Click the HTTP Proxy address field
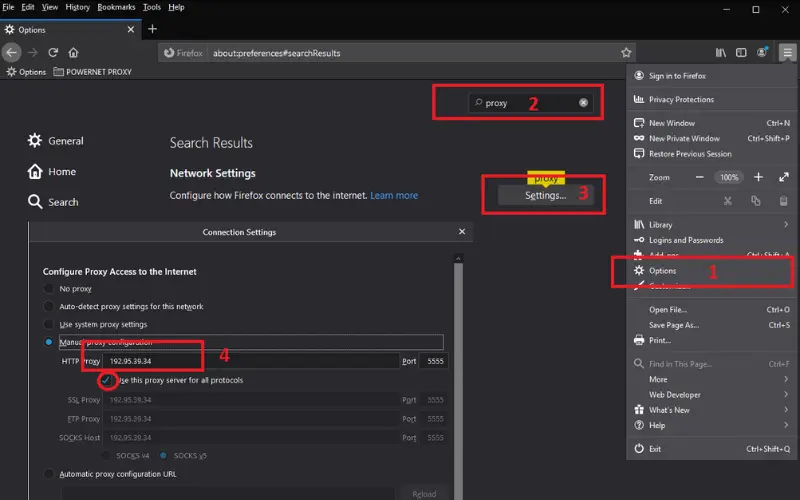Image resolution: width=800 pixels, height=500 pixels. [251, 361]
